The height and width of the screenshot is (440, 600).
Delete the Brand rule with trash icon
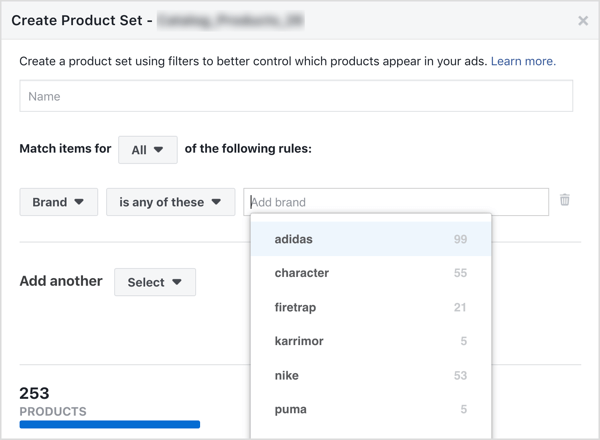[564, 200]
